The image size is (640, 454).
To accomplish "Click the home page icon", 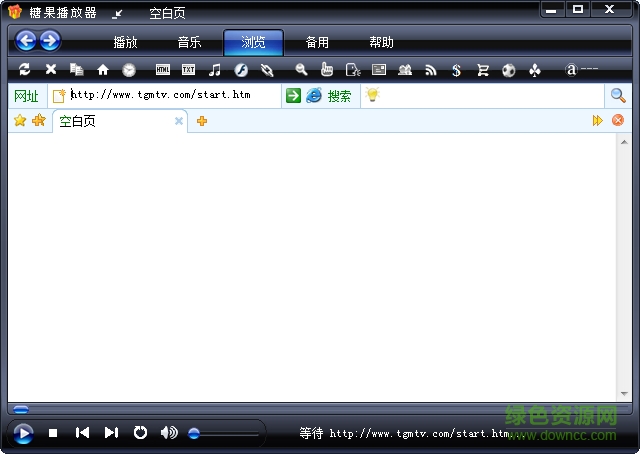I will point(102,70).
